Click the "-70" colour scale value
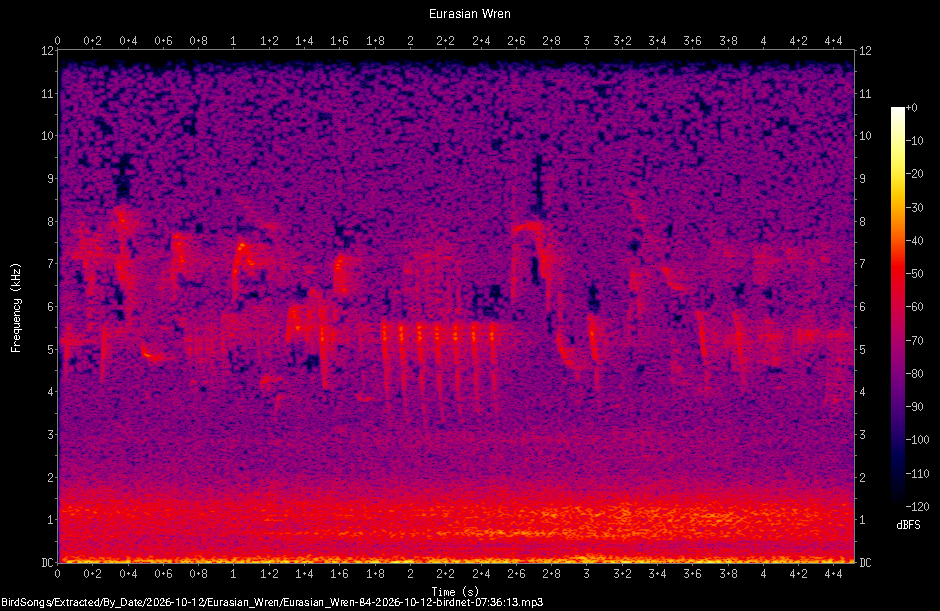This screenshot has width=940, height=611. pos(914,341)
